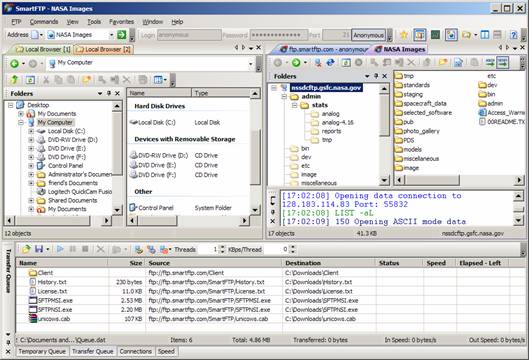Image resolution: width=529 pixels, height=360 pixels.
Task: Switch to the Connections tab
Action: point(136,352)
